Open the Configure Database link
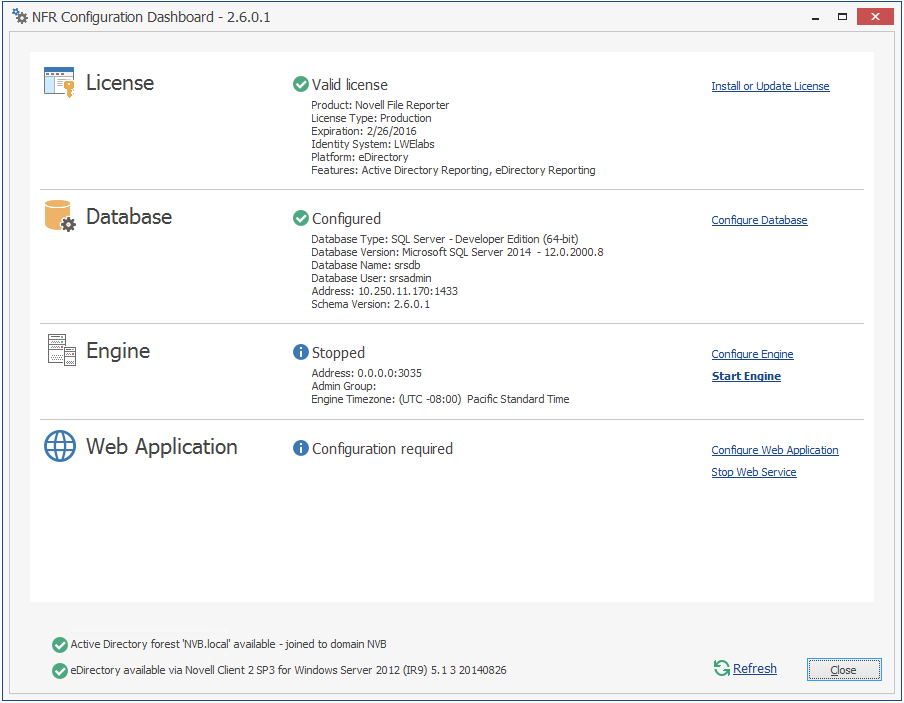The image size is (904, 703). point(759,220)
